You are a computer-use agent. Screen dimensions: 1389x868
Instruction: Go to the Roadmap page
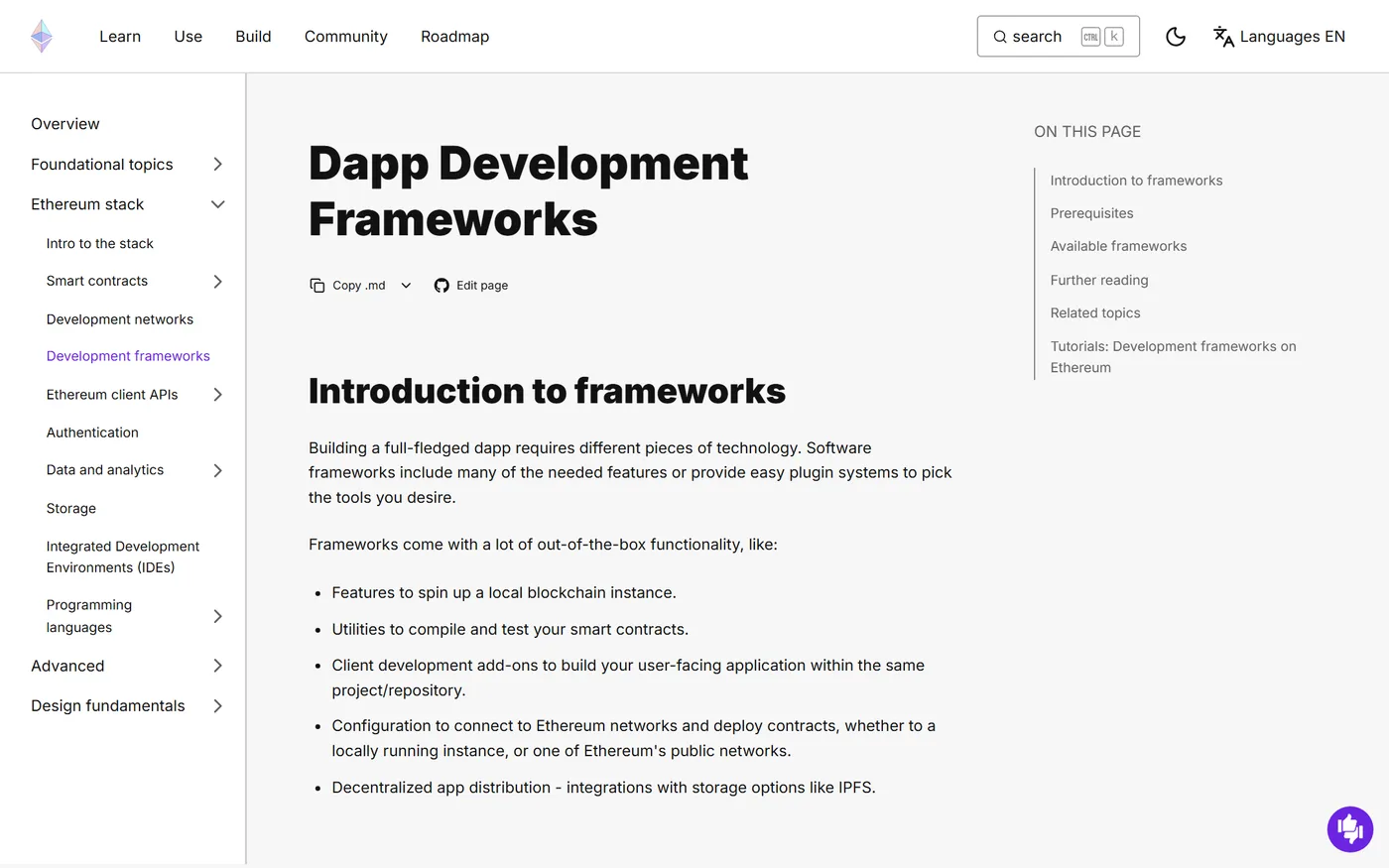tap(455, 37)
